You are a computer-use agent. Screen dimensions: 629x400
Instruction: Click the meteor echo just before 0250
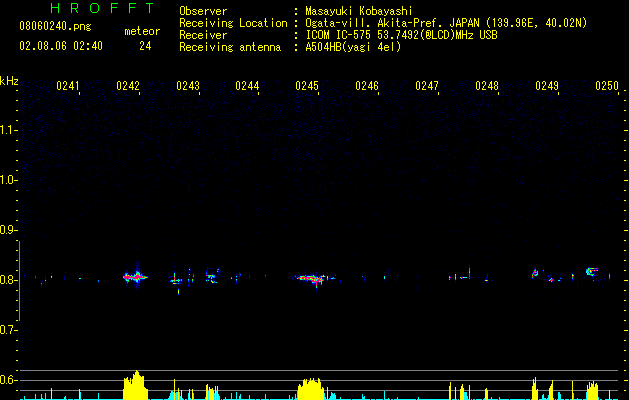[592, 272]
